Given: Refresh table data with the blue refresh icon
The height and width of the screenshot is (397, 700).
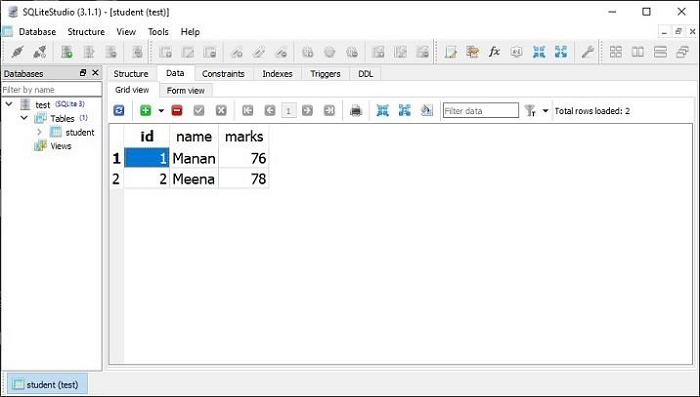Looking at the screenshot, I should tap(119, 110).
